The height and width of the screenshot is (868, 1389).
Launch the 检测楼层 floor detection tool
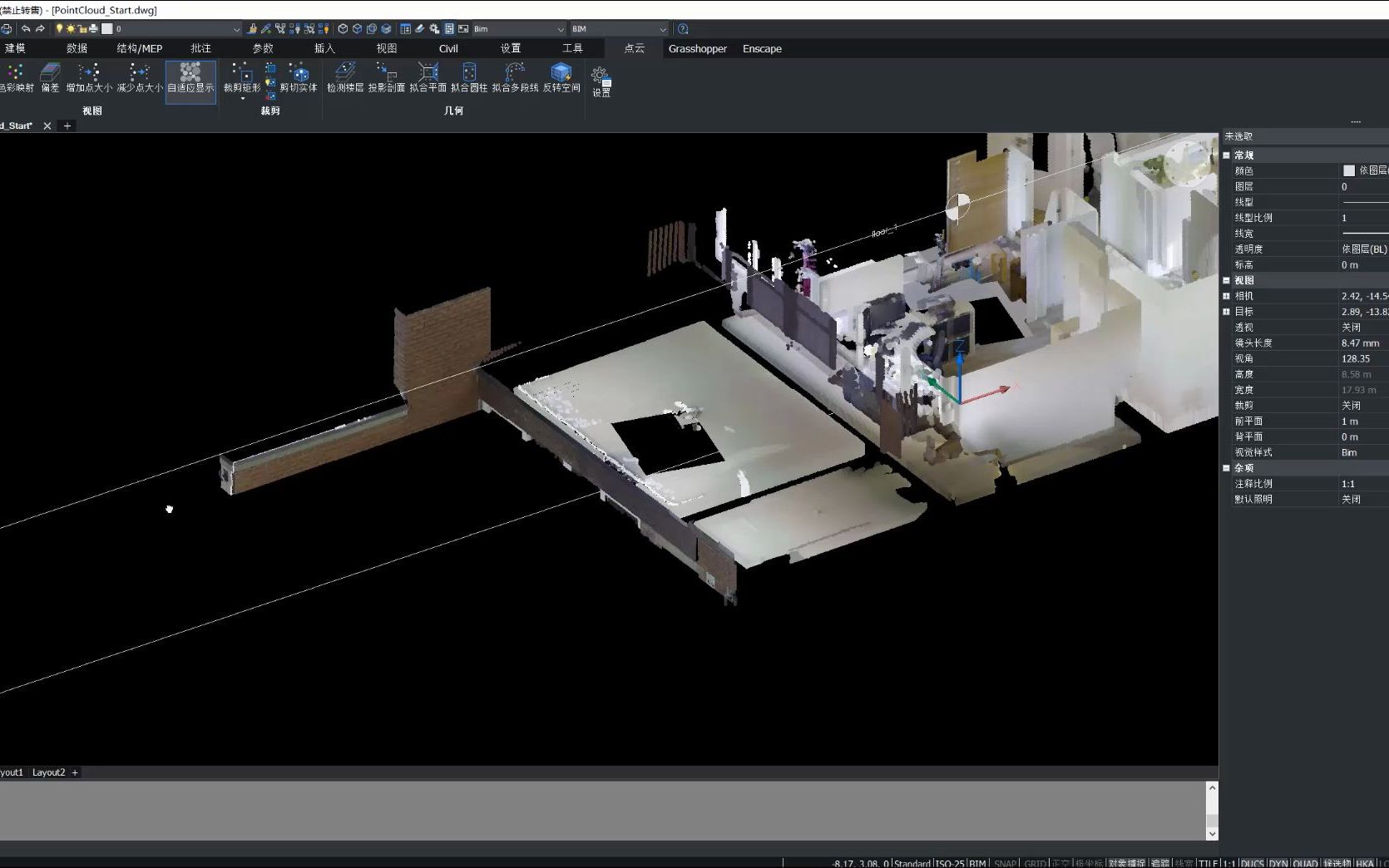point(346,81)
